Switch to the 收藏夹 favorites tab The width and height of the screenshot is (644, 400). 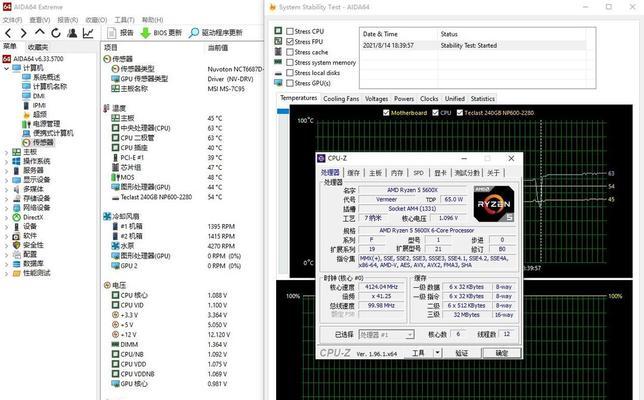click(38, 47)
